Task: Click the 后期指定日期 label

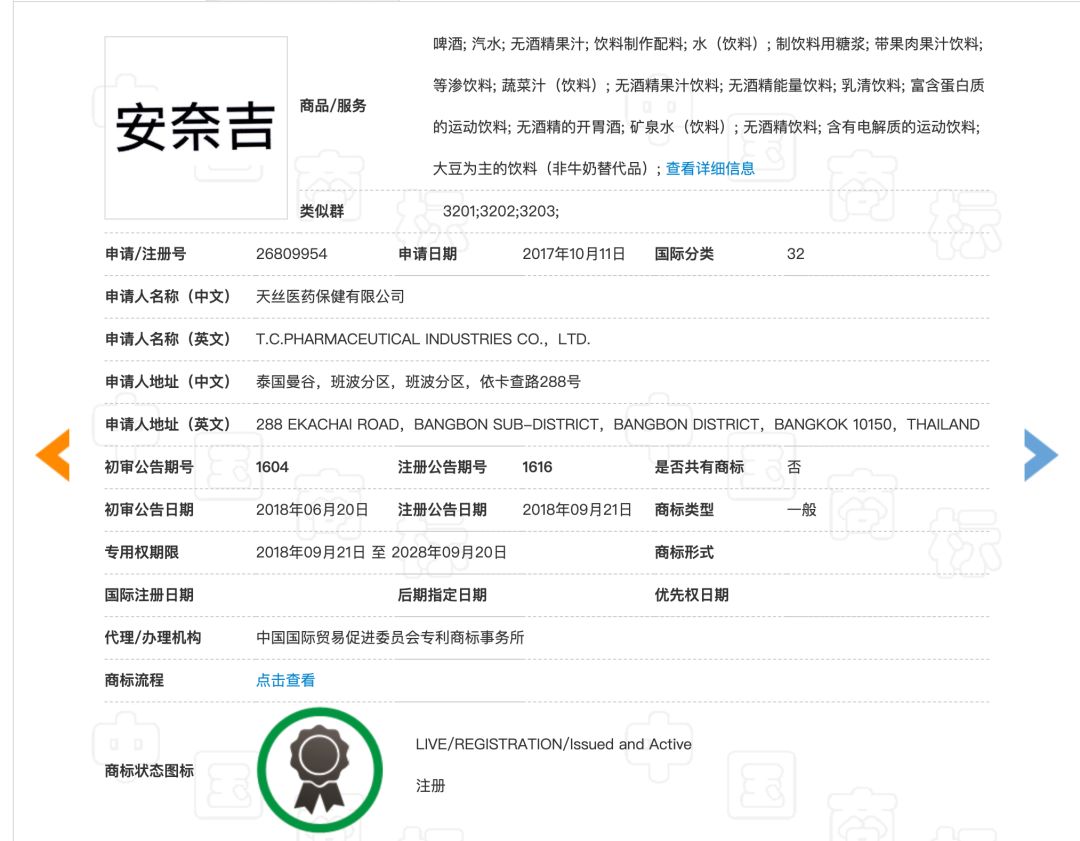Action: (442, 595)
